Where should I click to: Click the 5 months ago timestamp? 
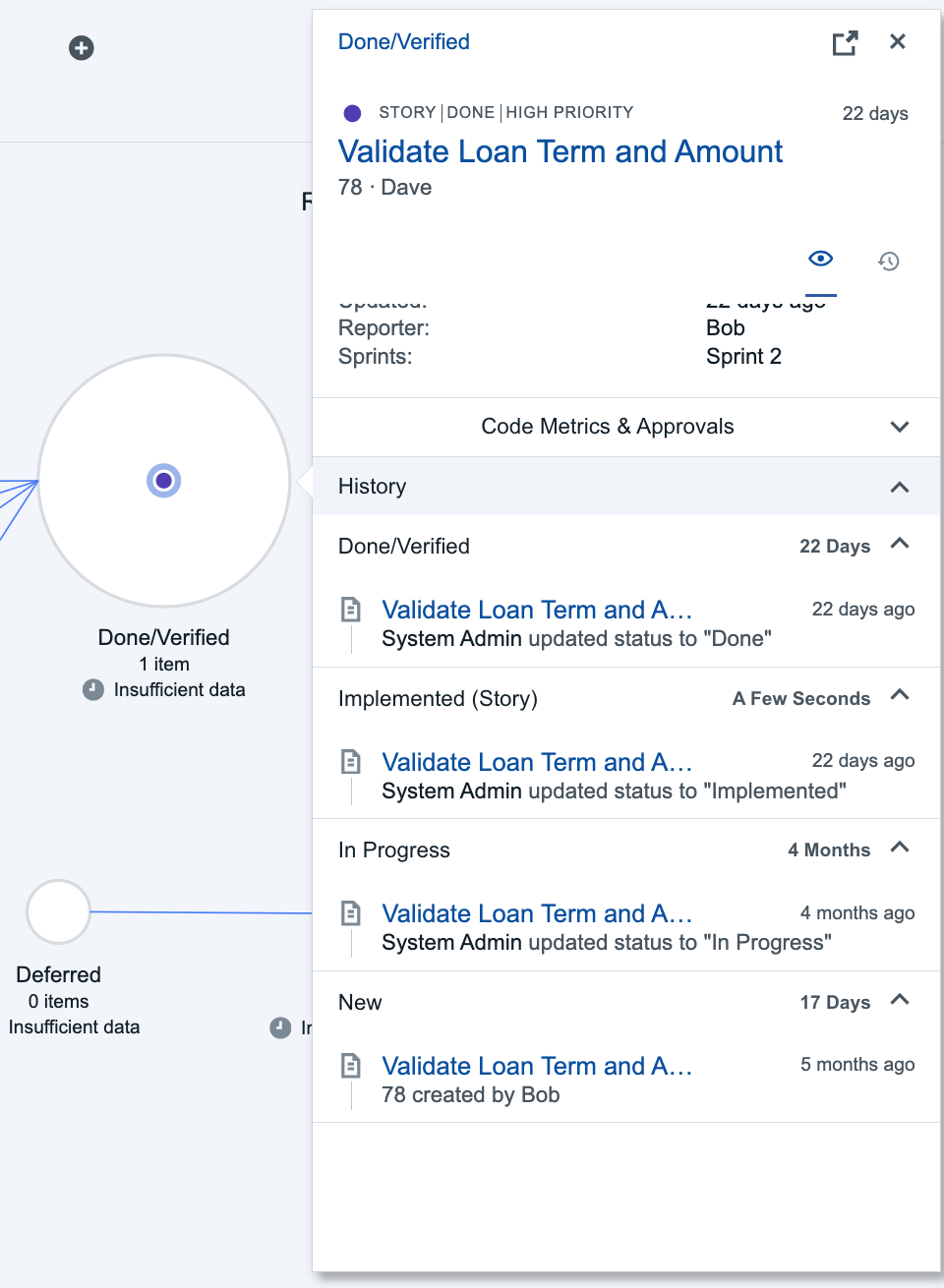pyautogui.click(x=857, y=1065)
